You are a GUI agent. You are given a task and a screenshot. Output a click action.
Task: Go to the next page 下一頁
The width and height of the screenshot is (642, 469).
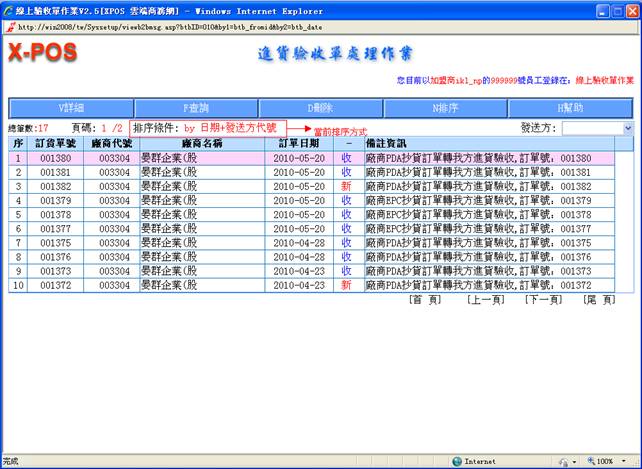(543, 299)
